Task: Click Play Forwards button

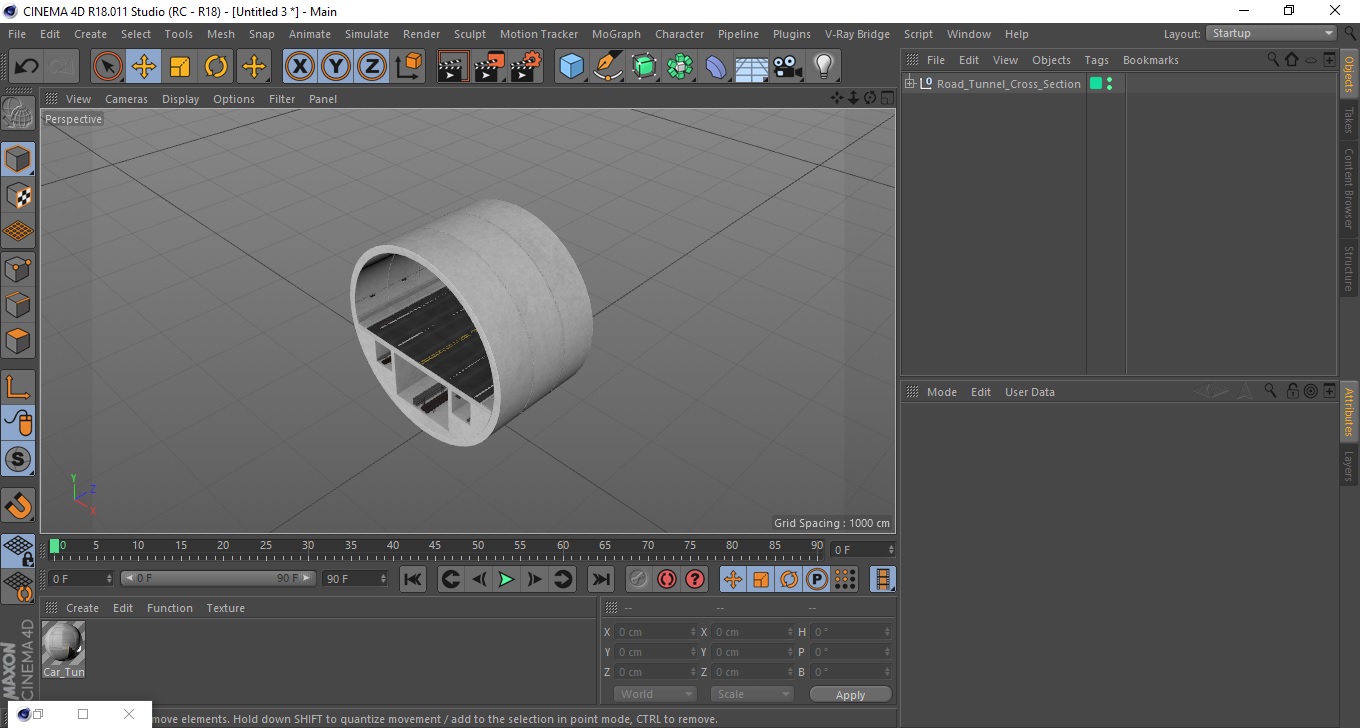Action: (x=507, y=579)
